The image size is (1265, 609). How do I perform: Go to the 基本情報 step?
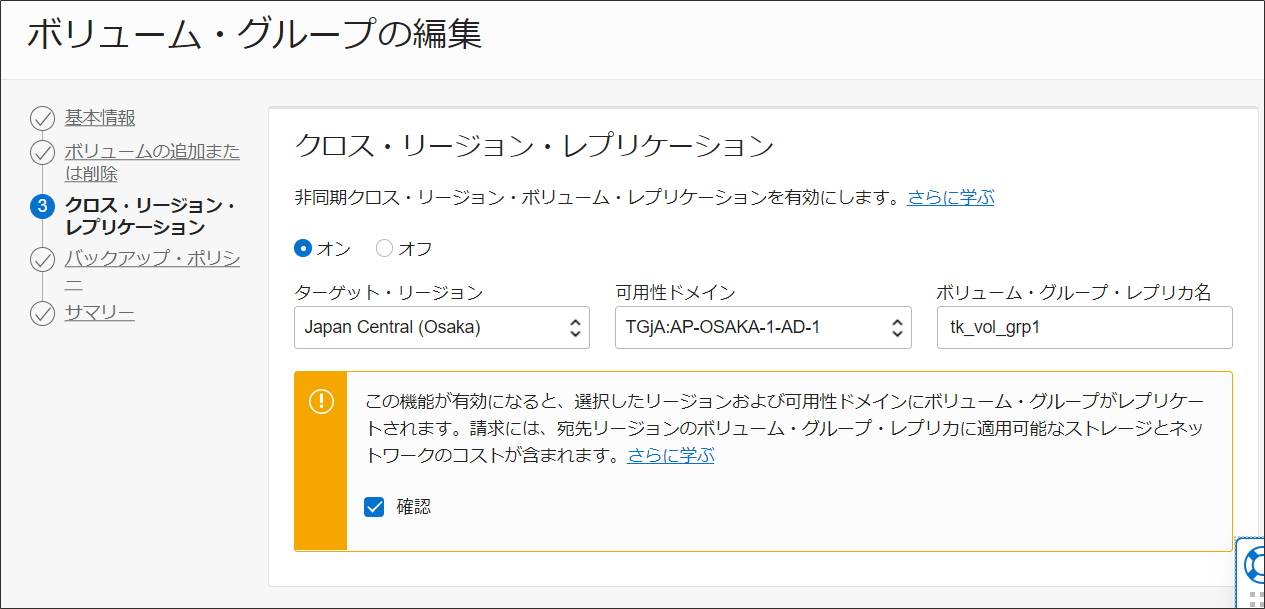click(100, 118)
